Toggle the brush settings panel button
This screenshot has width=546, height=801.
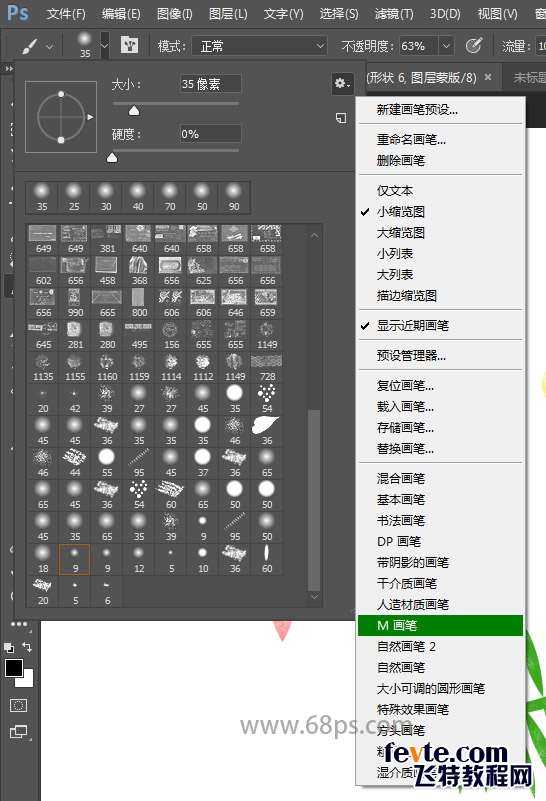tap(130, 46)
